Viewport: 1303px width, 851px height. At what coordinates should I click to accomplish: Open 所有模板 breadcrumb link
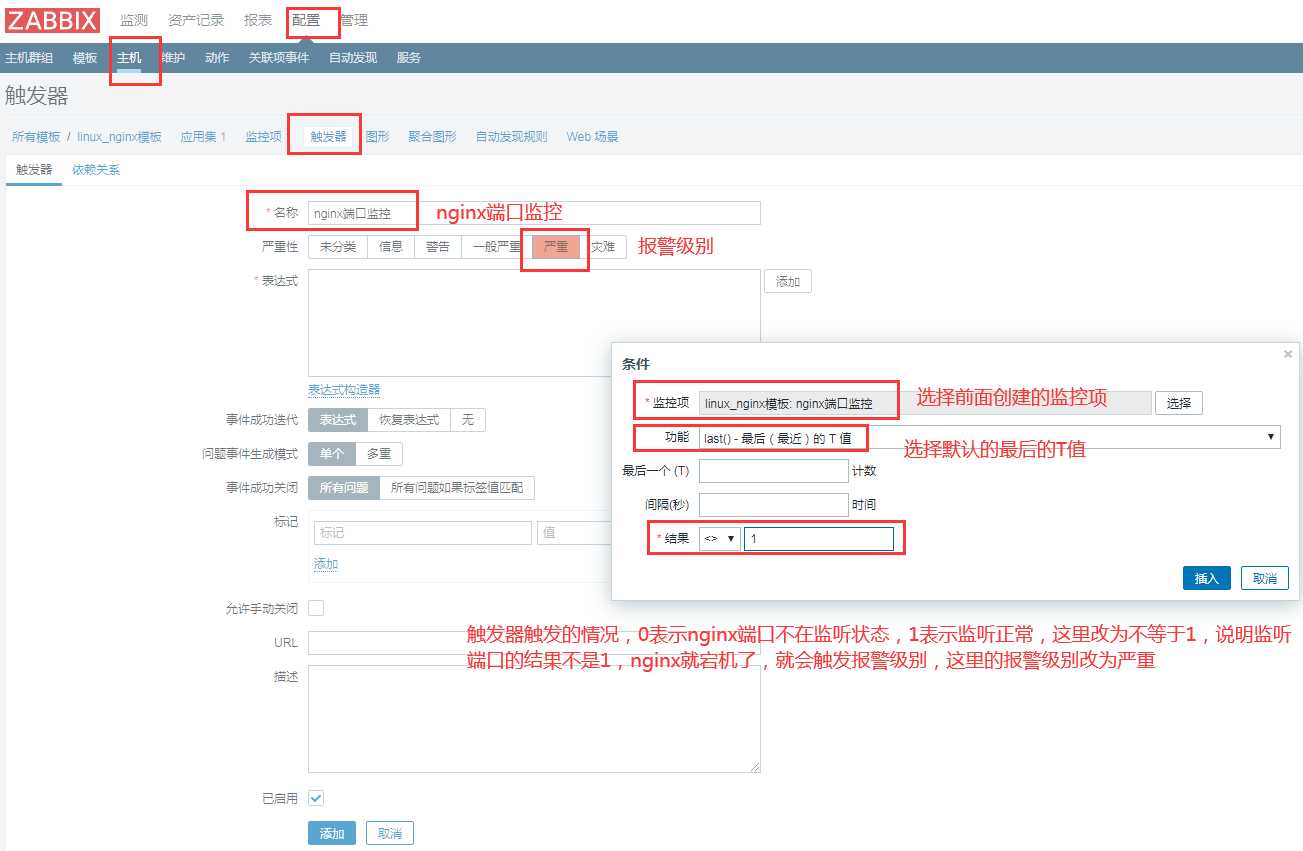pyautogui.click(x=36, y=137)
